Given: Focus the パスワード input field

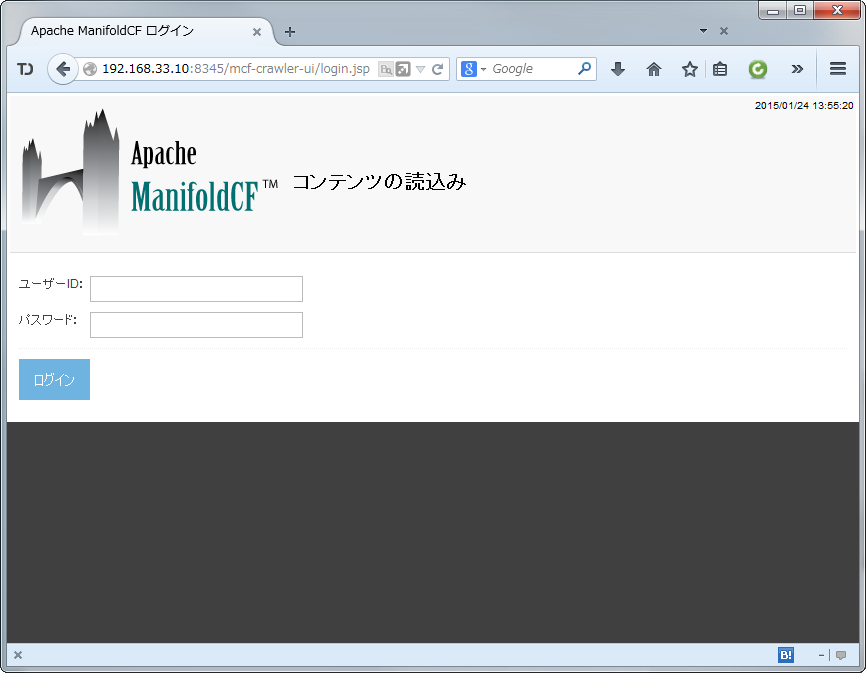Looking at the screenshot, I should pos(196,325).
